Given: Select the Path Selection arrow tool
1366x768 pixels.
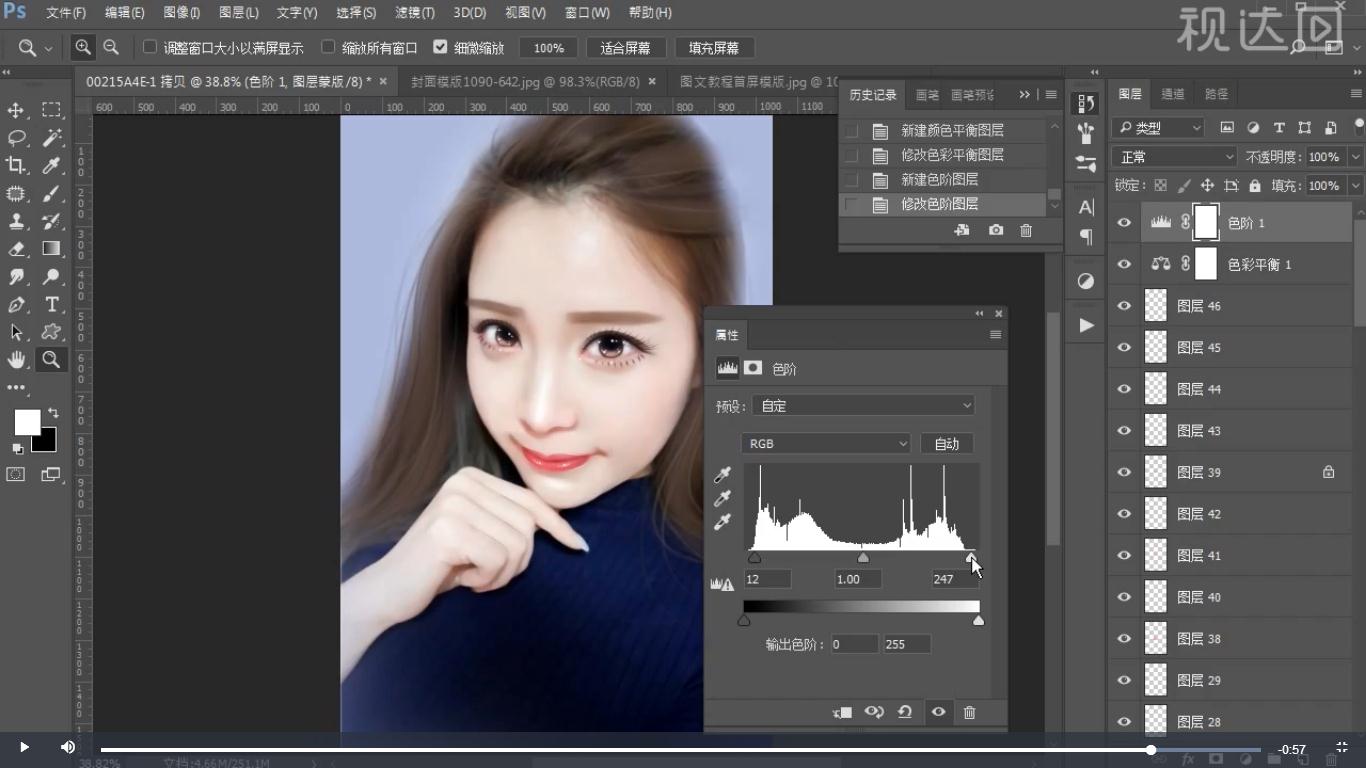Looking at the screenshot, I should click(16, 332).
